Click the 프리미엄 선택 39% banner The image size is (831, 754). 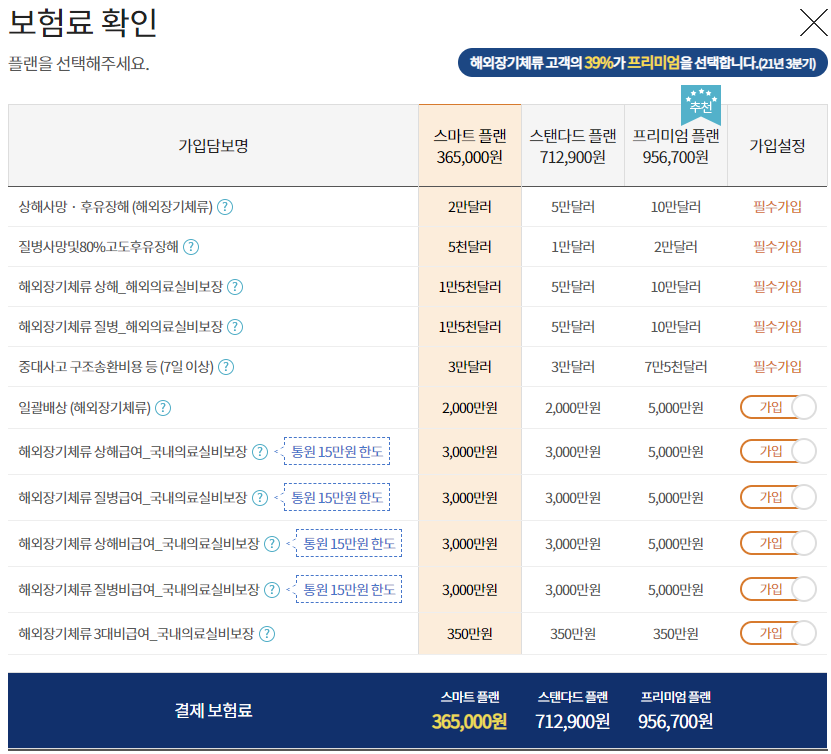[x=642, y=63]
